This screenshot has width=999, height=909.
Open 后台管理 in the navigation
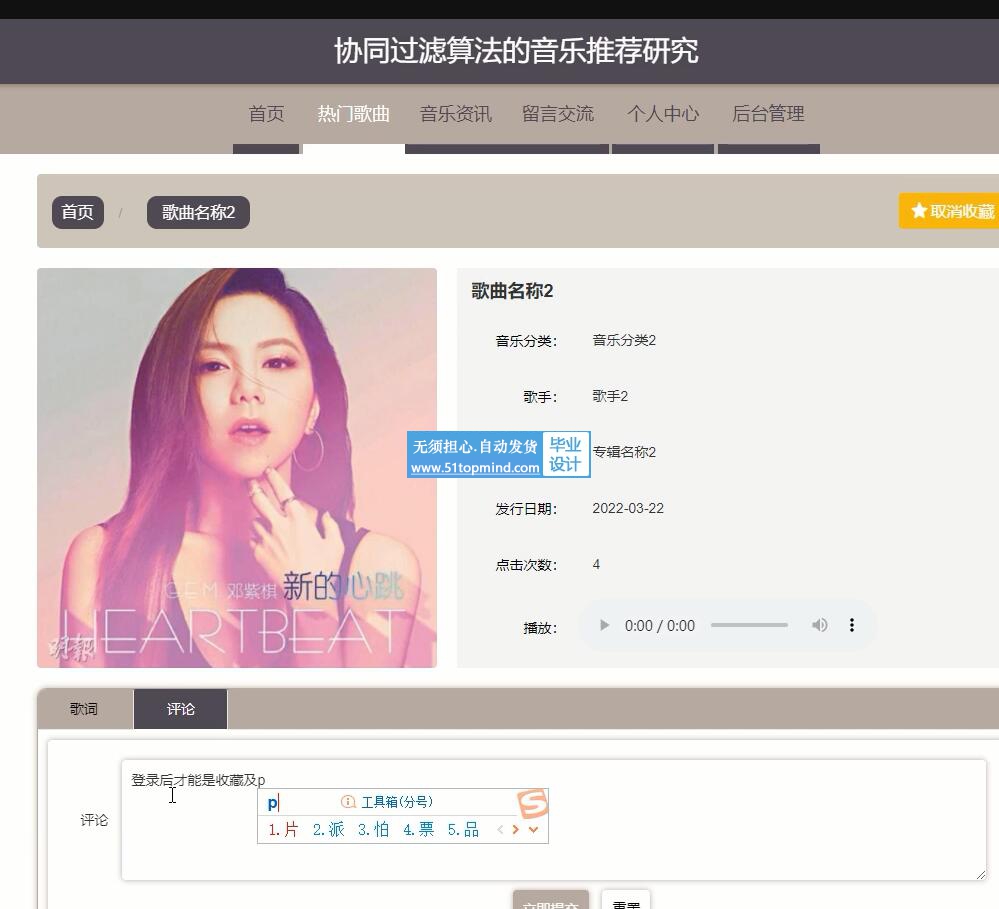click(x=768, y=114)
